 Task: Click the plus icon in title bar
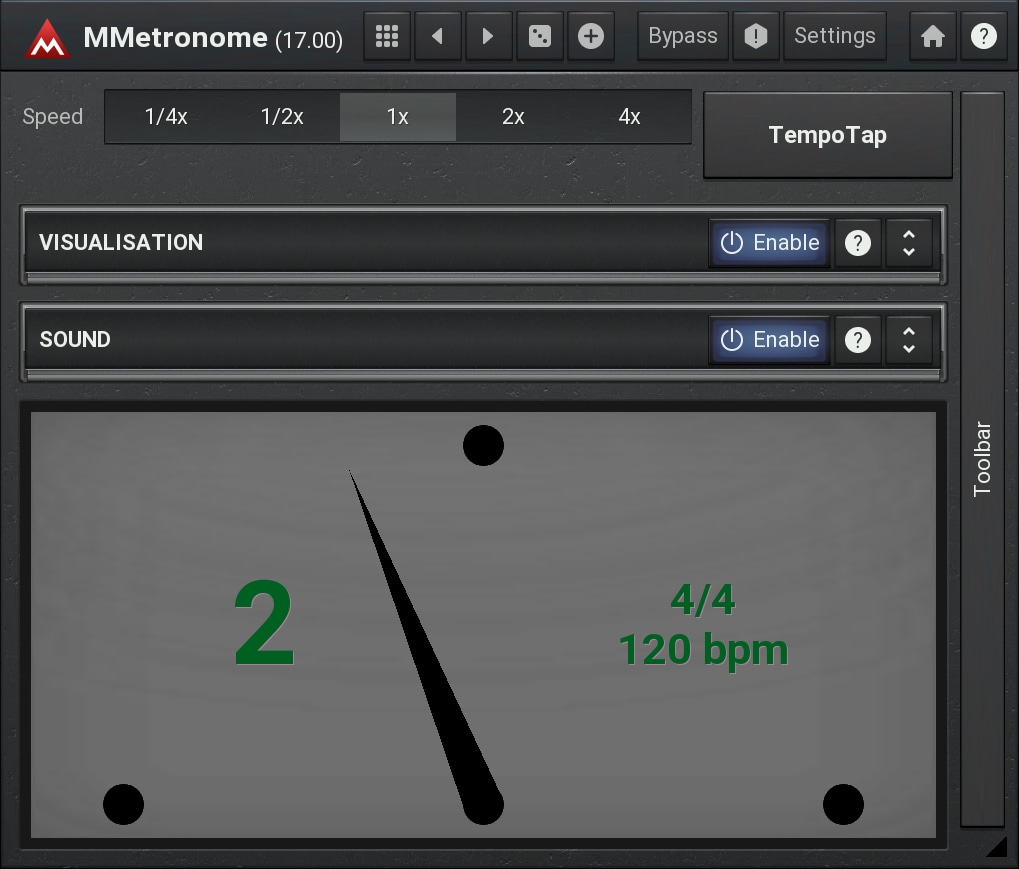click(591, 37)
